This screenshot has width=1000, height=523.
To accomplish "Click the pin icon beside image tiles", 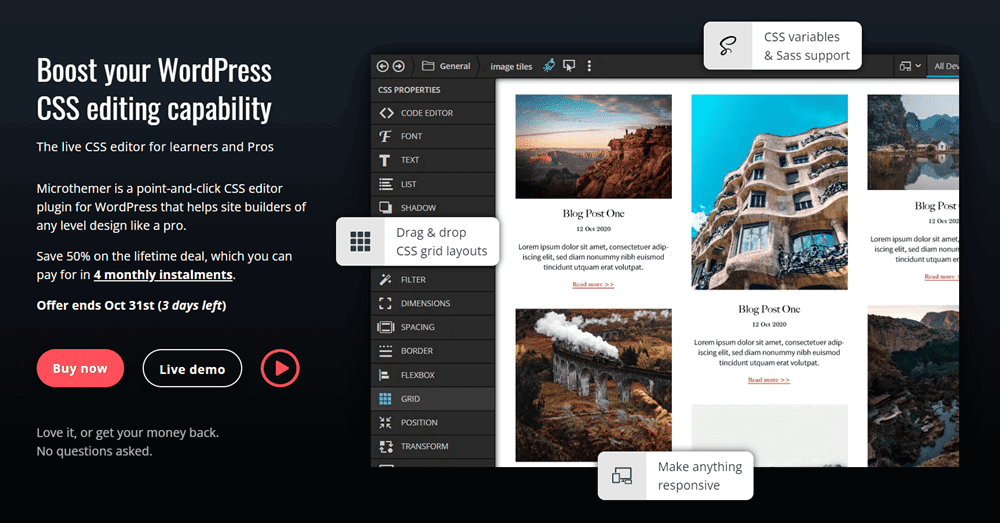I will [548, 66].
